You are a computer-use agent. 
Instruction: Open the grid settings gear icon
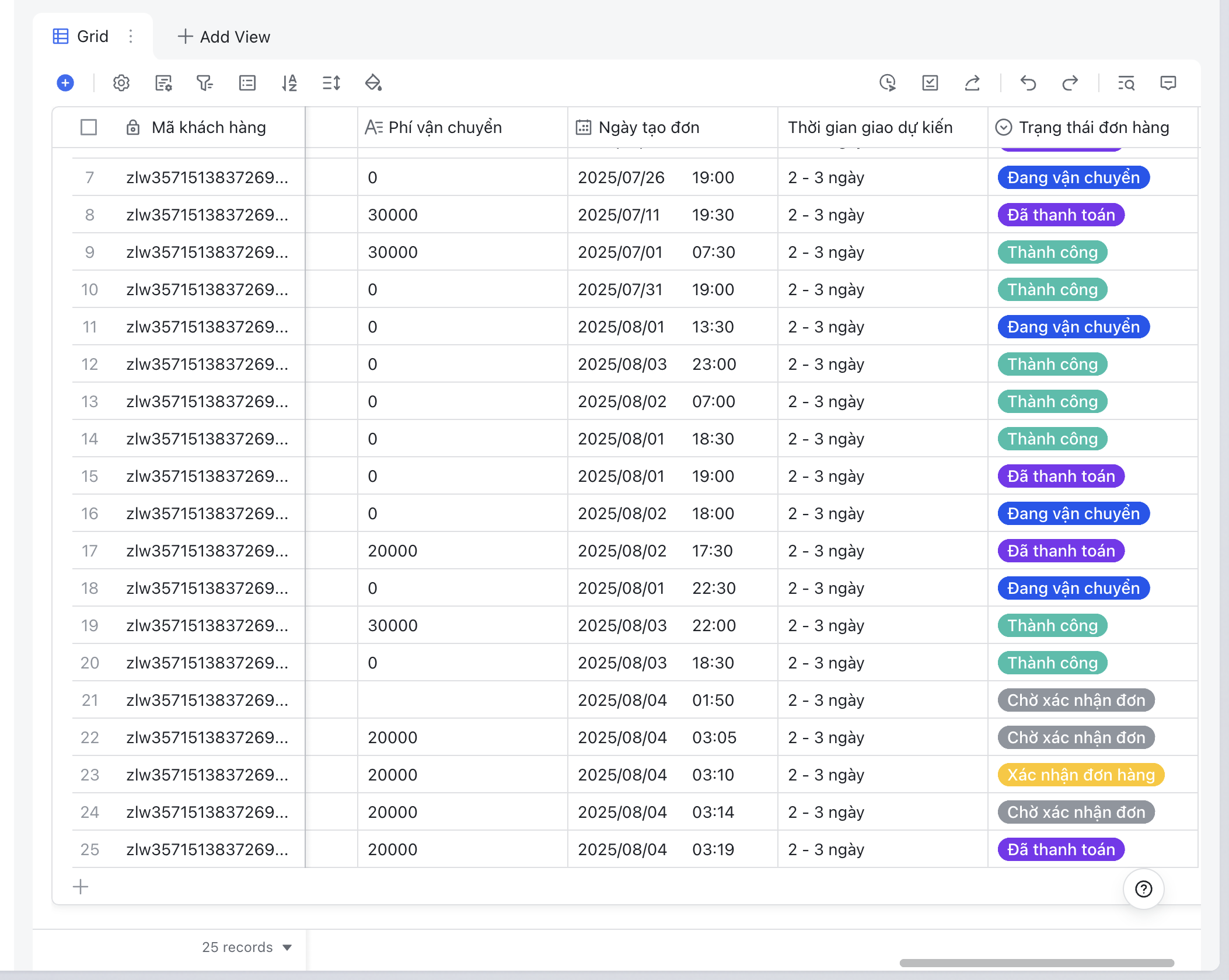point(121,83)
